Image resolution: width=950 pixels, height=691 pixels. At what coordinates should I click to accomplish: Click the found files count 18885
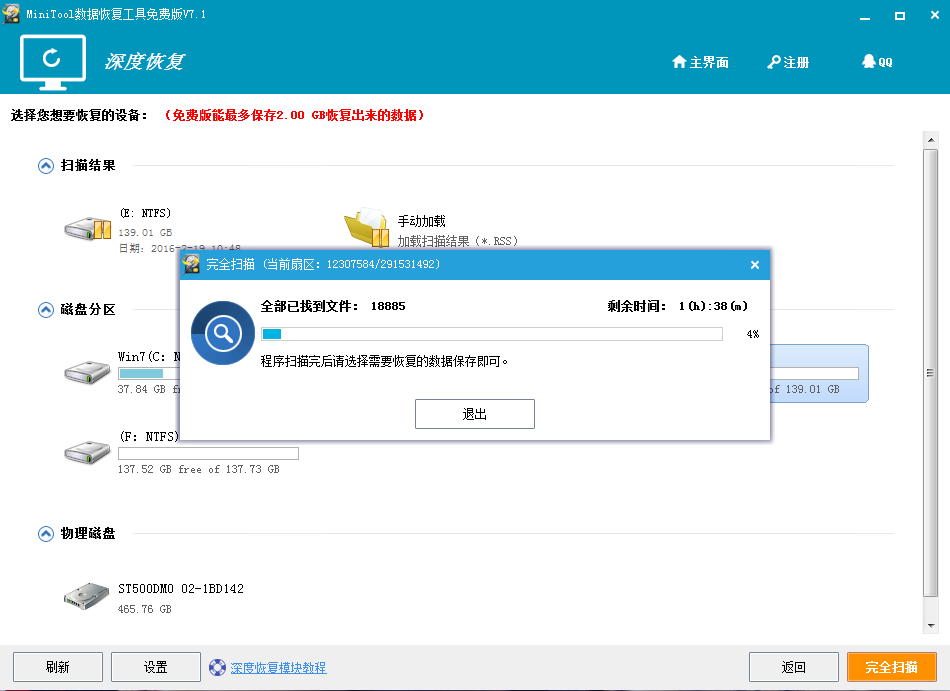click(388, 306)
